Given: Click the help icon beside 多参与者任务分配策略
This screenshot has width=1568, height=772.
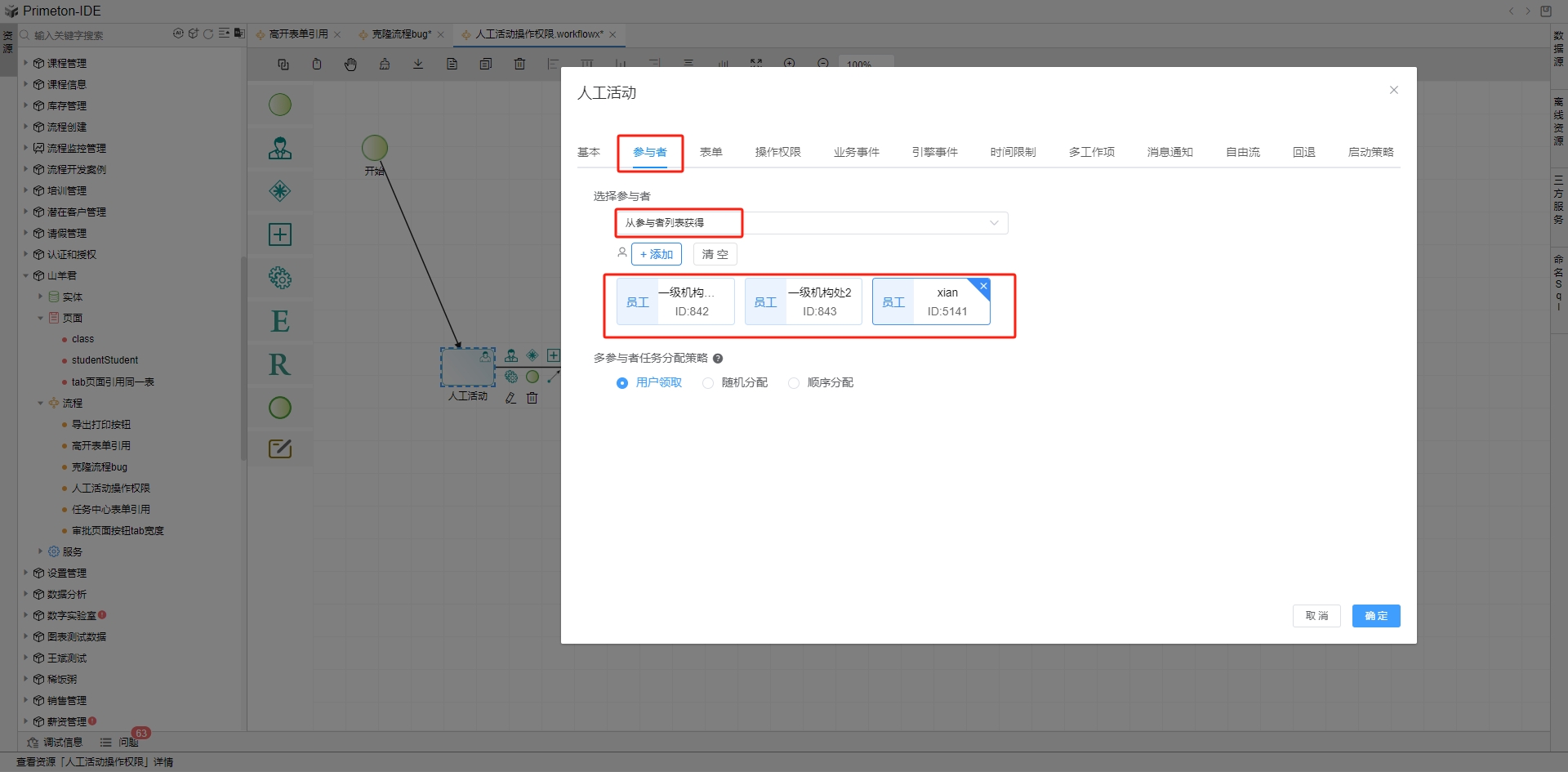Looking at the screenshot, I should (718, 359).
